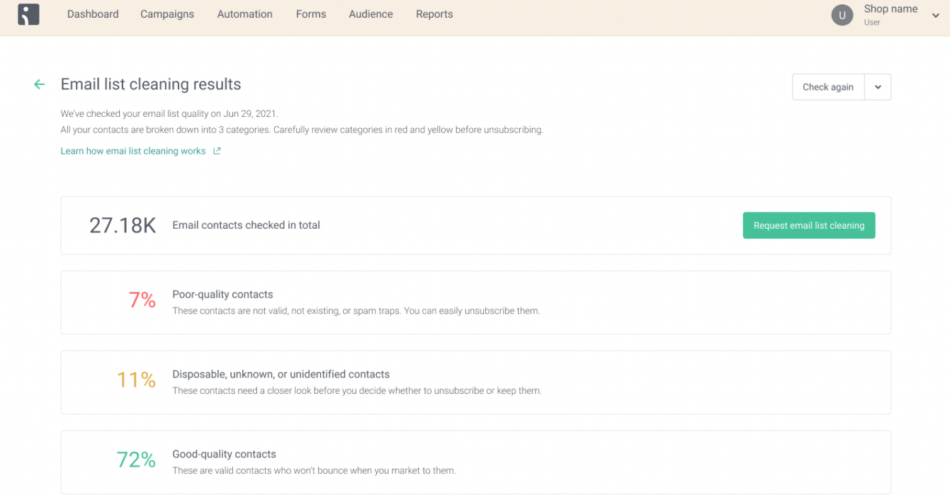Open the Check again dropdown arrow

877,87
